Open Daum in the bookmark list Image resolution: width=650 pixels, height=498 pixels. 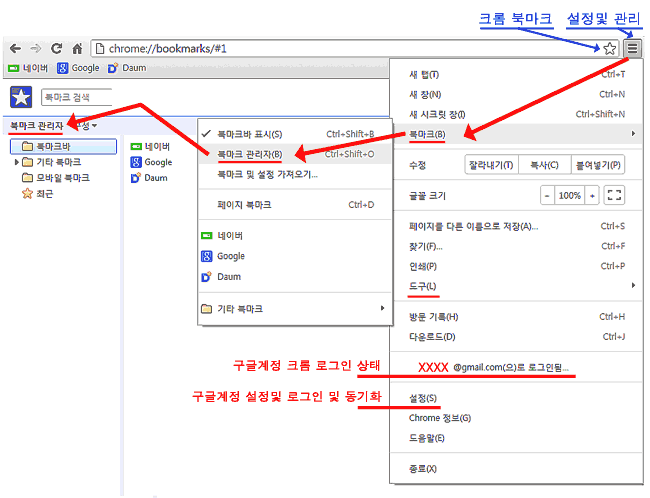point(149,178)
